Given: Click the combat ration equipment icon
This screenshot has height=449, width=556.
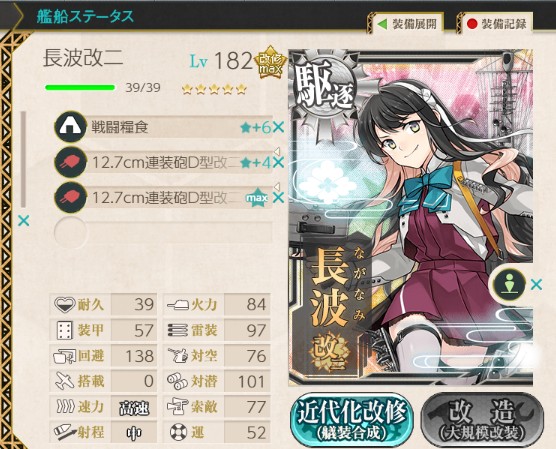Looking at the screenshot, I should pyautogui.click(x=71, y=127).
